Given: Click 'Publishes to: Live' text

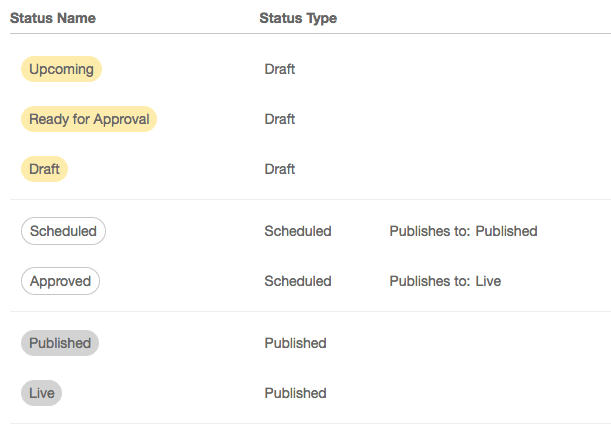Looking at the screenshot, I should (445, 281).
